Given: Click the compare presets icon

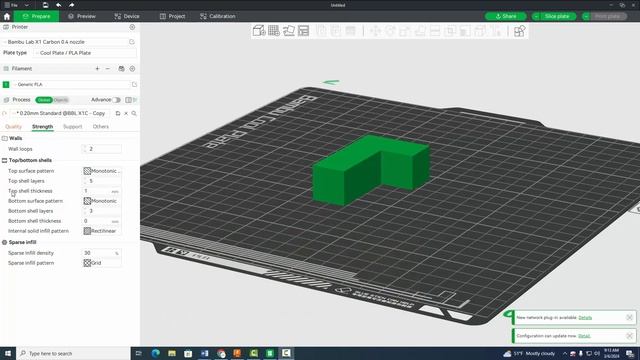Looking at the screenshot, I should (x=129, y=100).
